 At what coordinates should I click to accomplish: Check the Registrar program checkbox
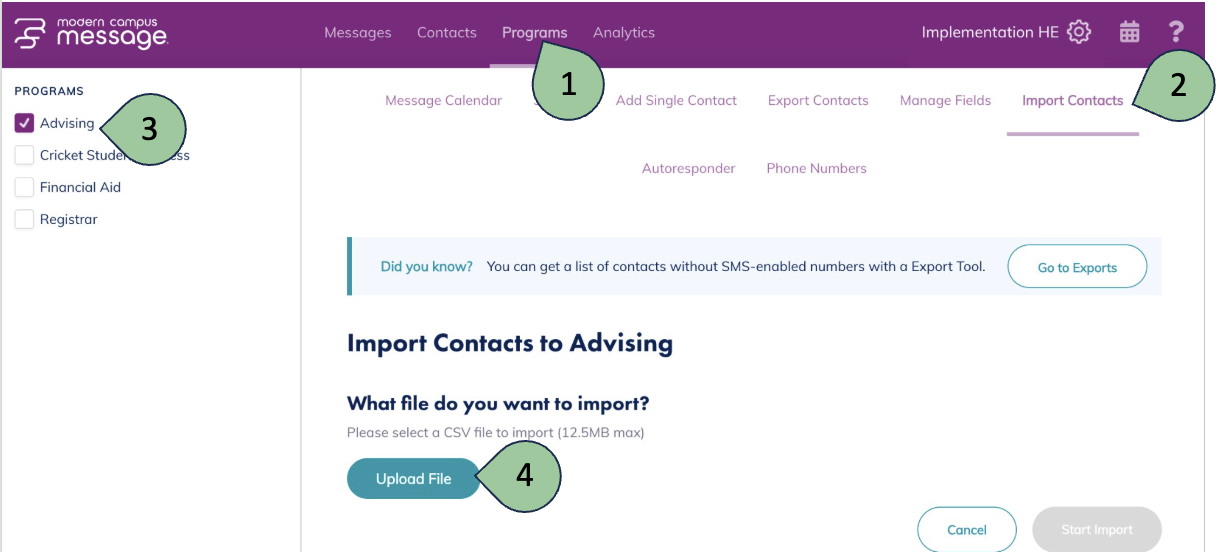click(x=25, y=220)
